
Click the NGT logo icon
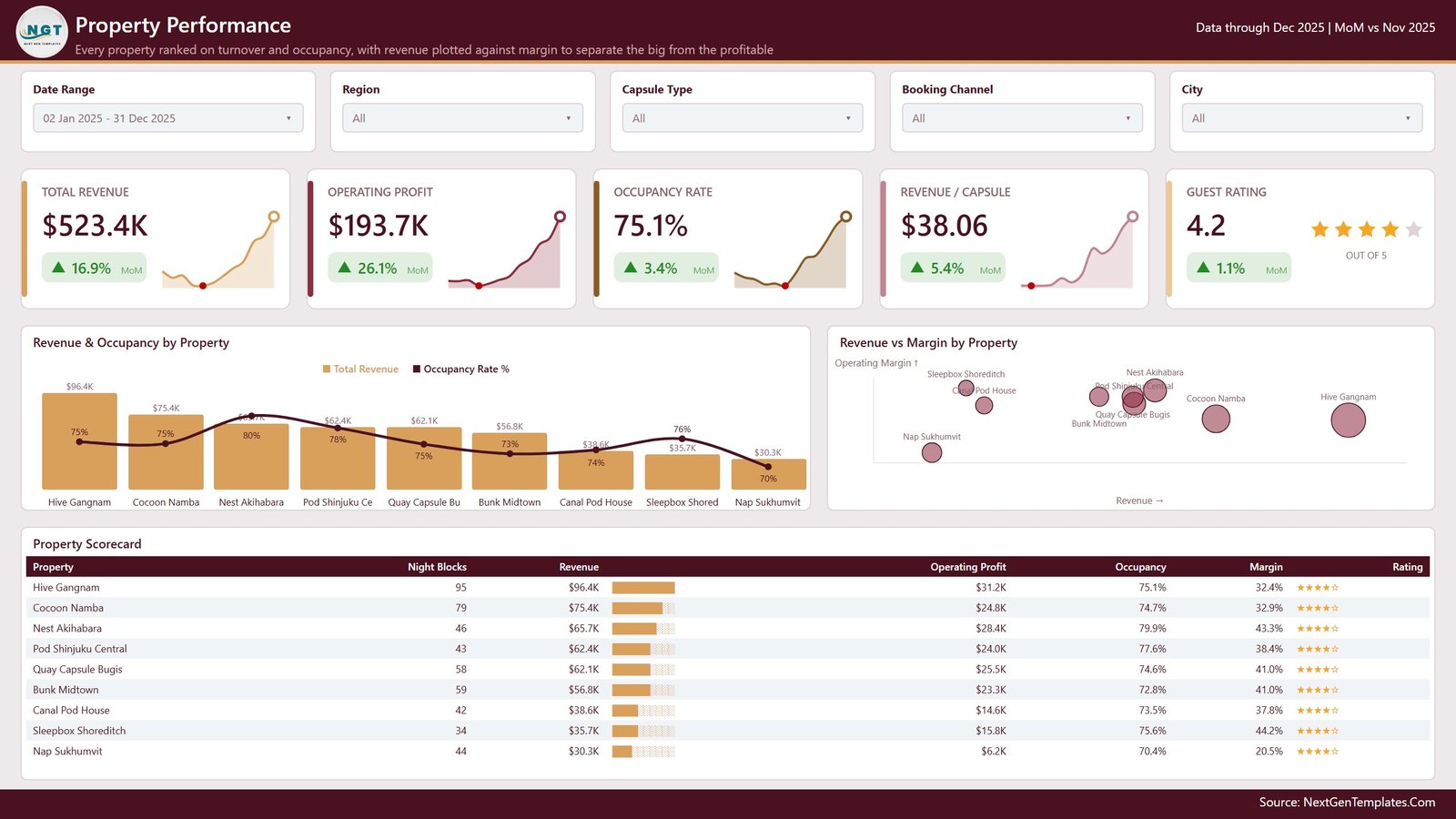tap(42, 32)
